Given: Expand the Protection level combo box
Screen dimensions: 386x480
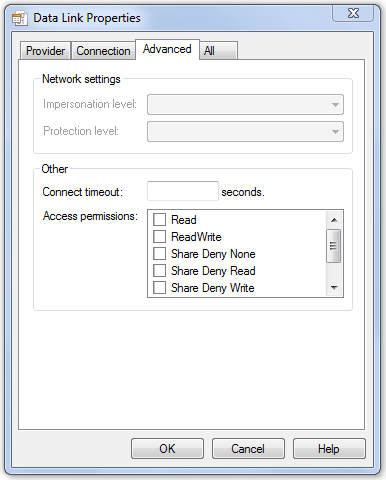Looking at the screenshot, I should (245, 131).
